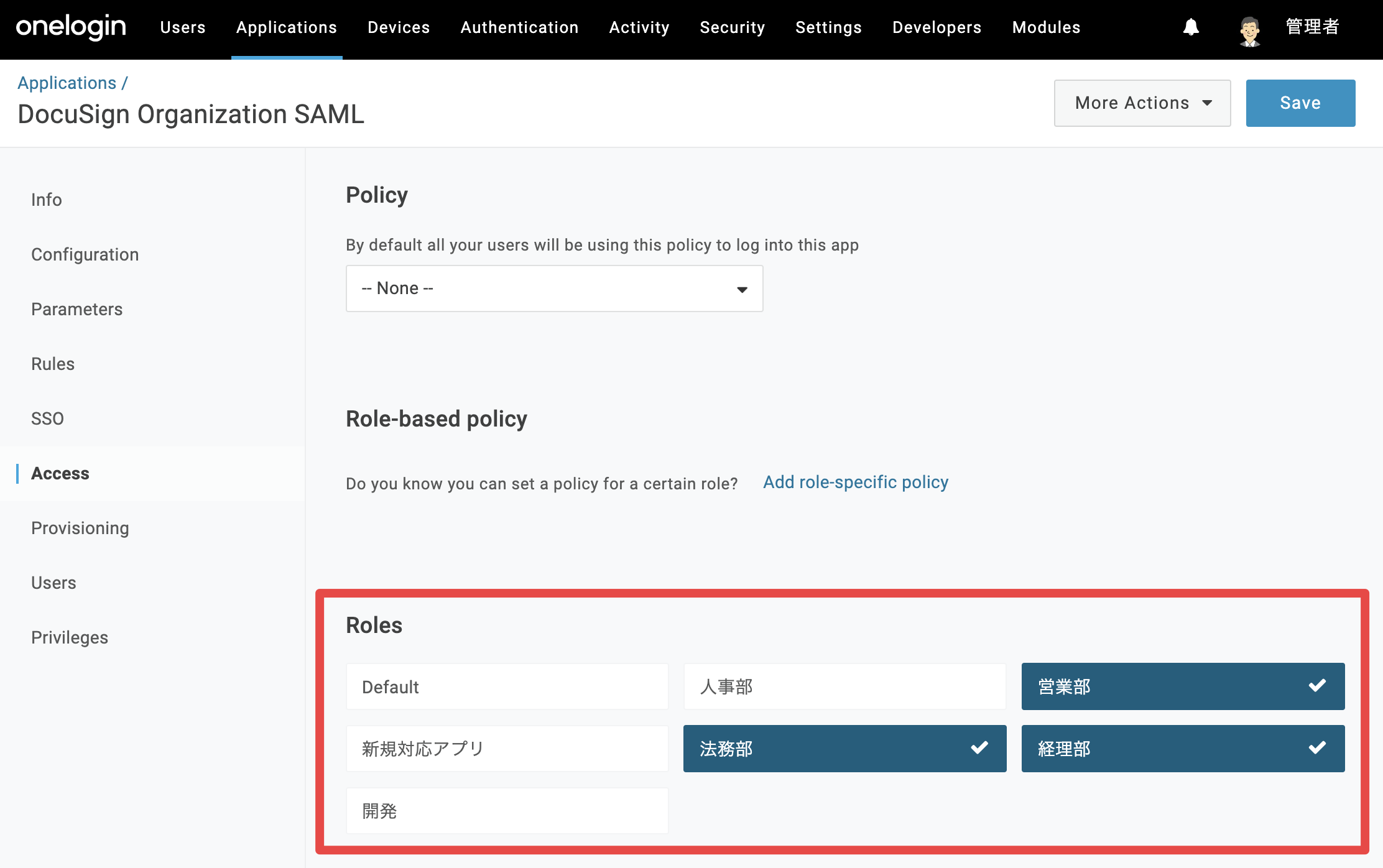This screenshot has width=1383, height=868.
Task: Open the Info sidebar tab
Action: [x=47, y=200]
